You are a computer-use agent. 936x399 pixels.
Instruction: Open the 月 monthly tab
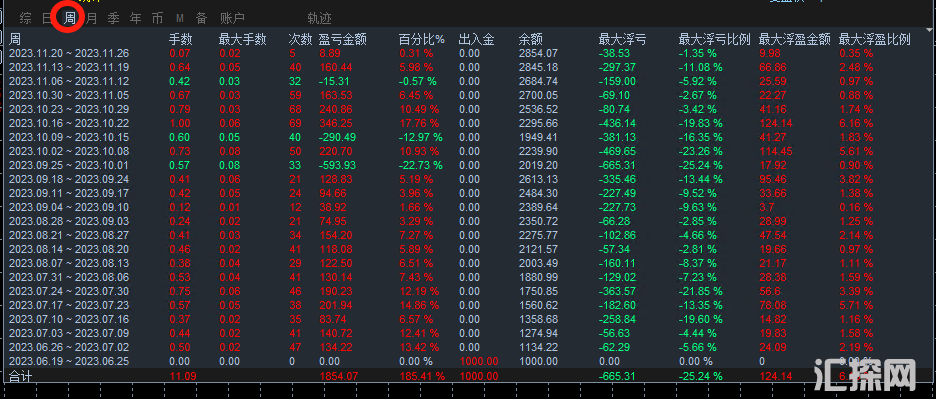pyautogui.click(x=91, y=19)
